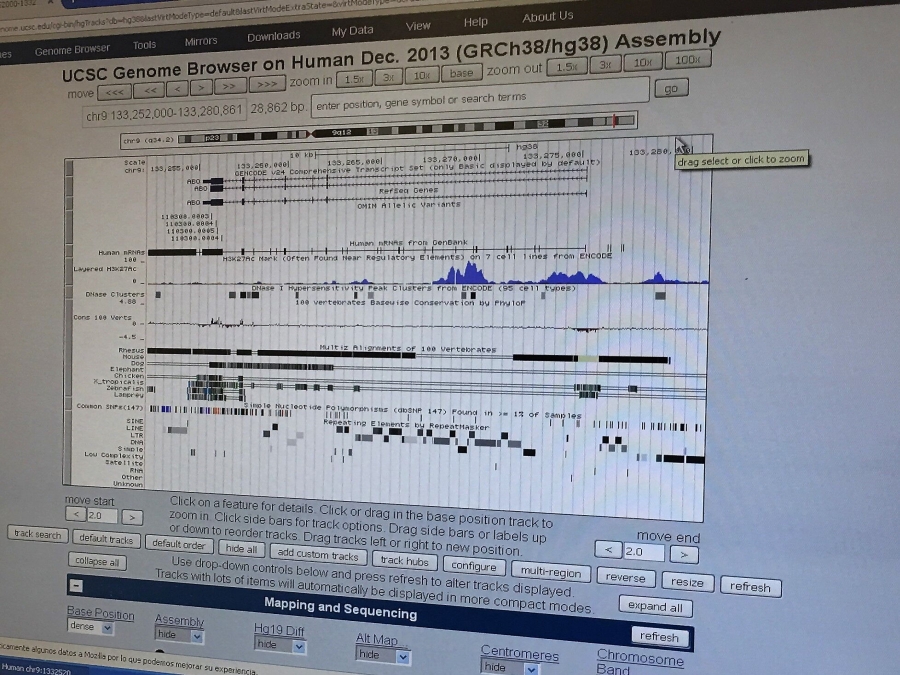Screen dimensions: 900x675
Task: Click the Base Position track link
Action: (x=100, y=613)
